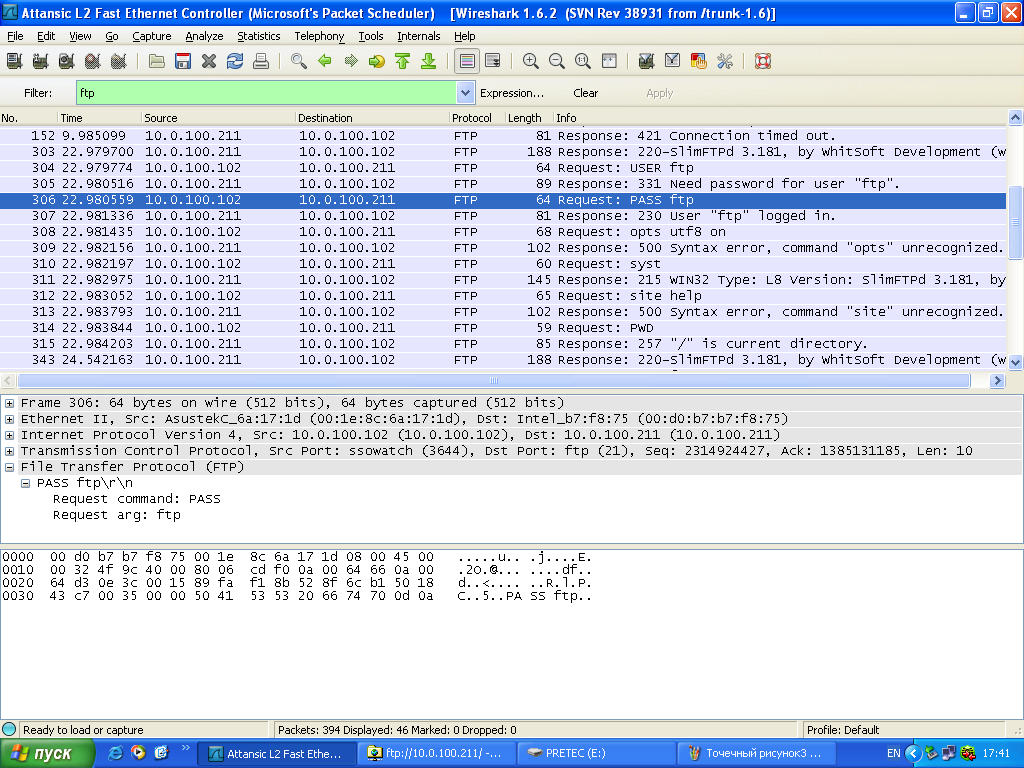Go back in packet history arrow
Image resolution: width=1024 pixels, height=768 pixels.
[325, 61]
